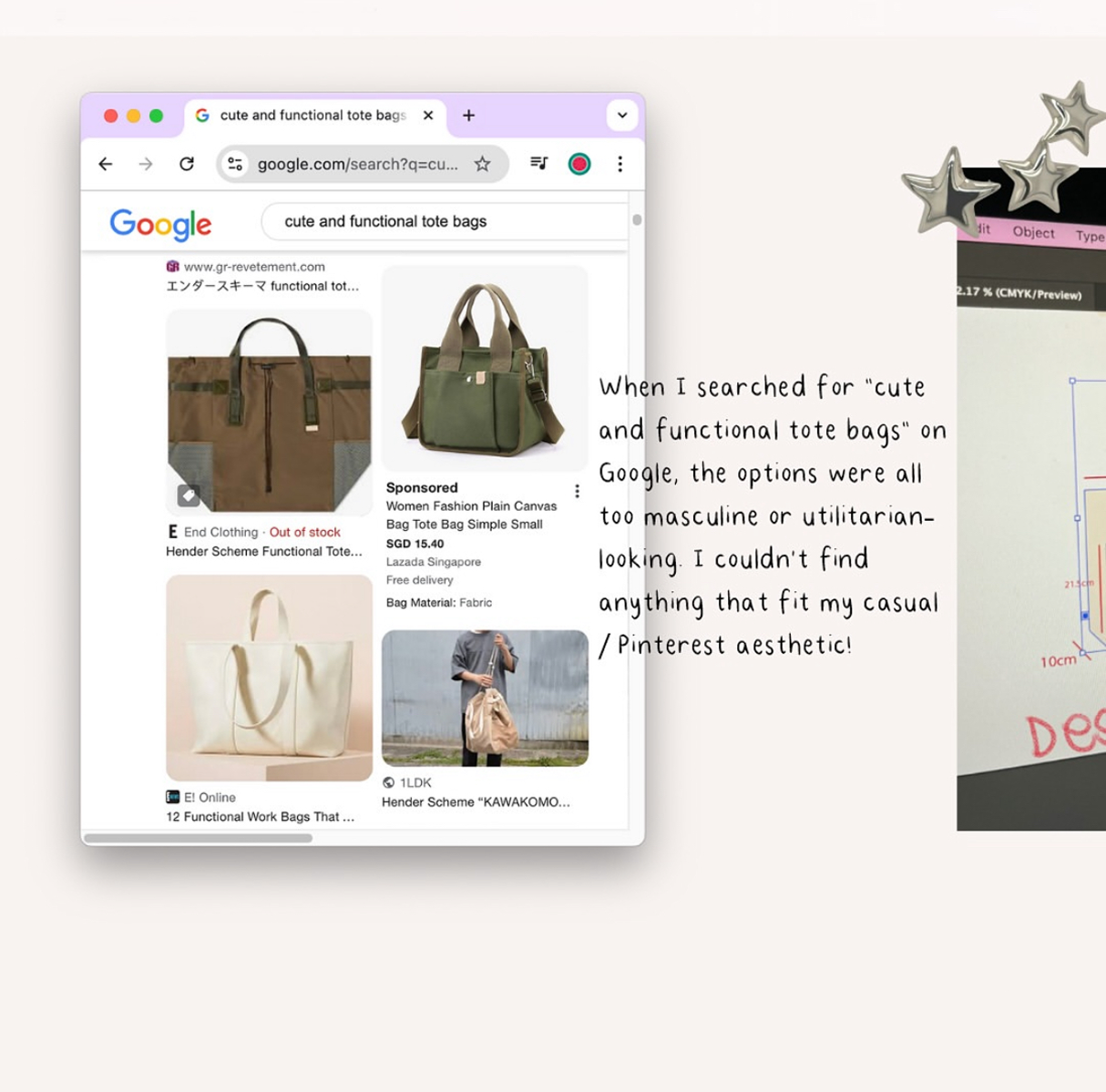Open the red-green profile avatar
The image size is (1106, 1092).
[x=579, y=164]
